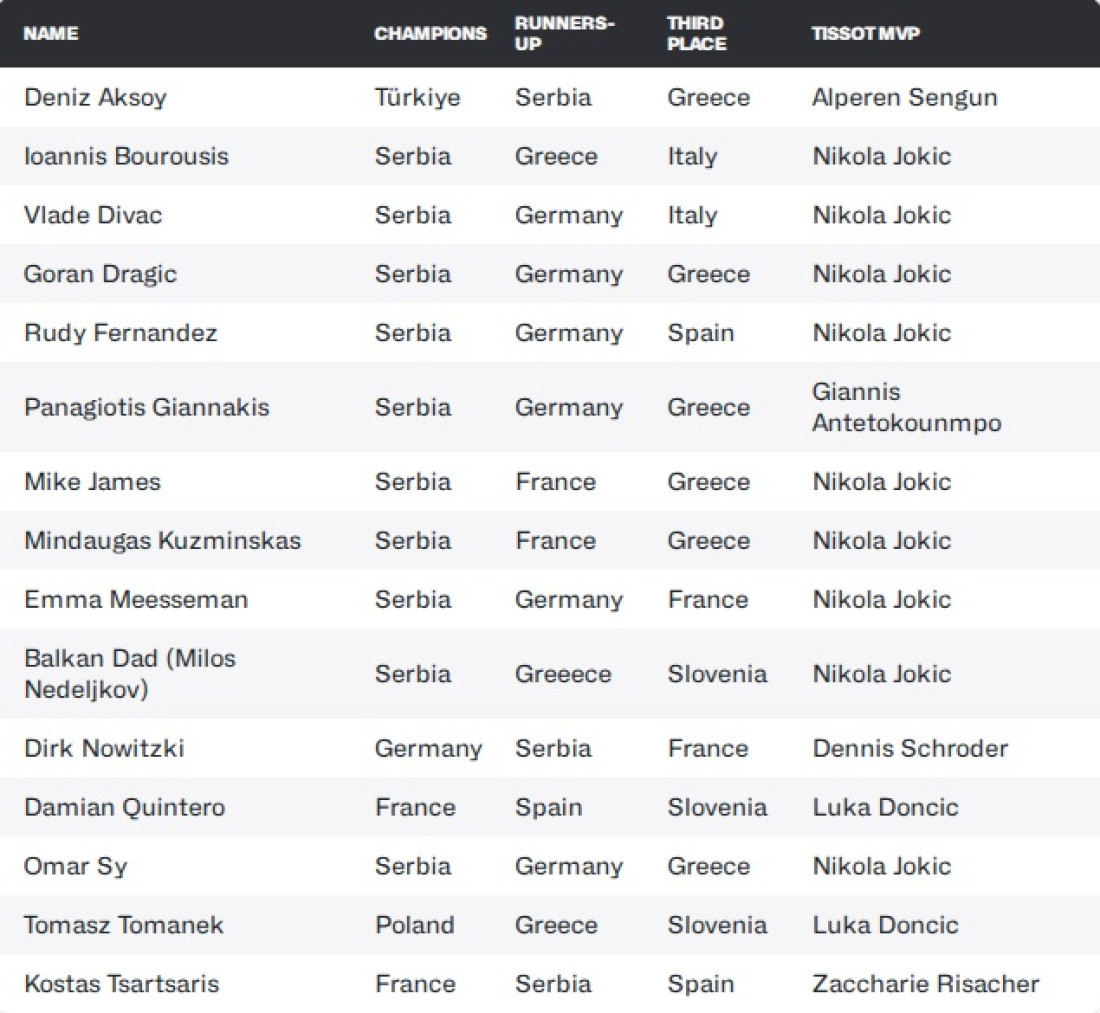This screenshot has width=1100, height=1013.
Task: Click on Mindaugas Kuzminskas
Action: pos(162,541)
